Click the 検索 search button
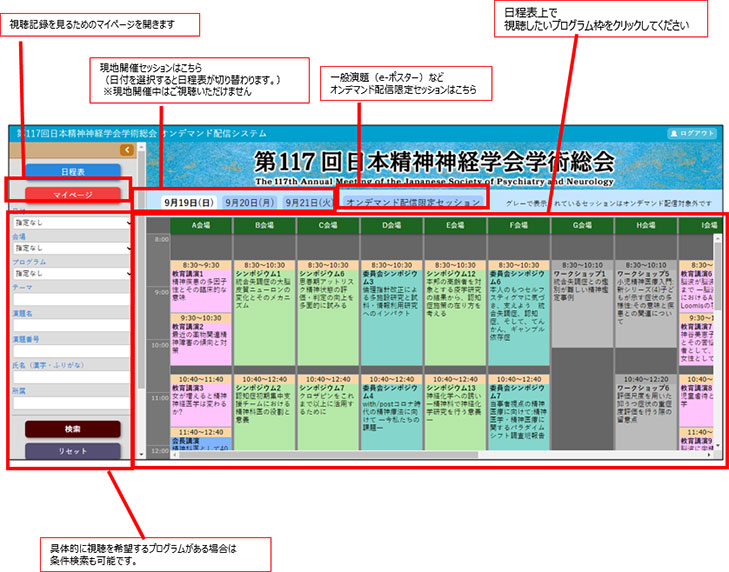Screen dimensions: 729x572 (73, 429)
